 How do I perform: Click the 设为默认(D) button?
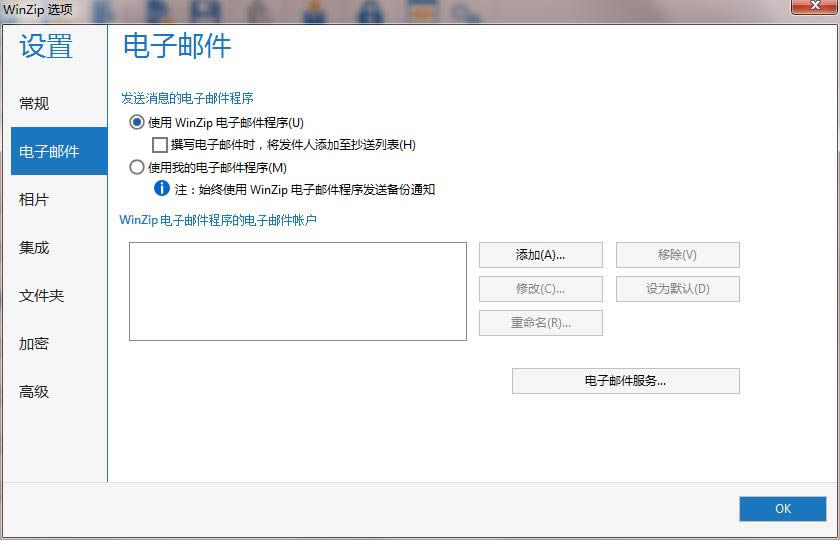click(x=678, y=289)
